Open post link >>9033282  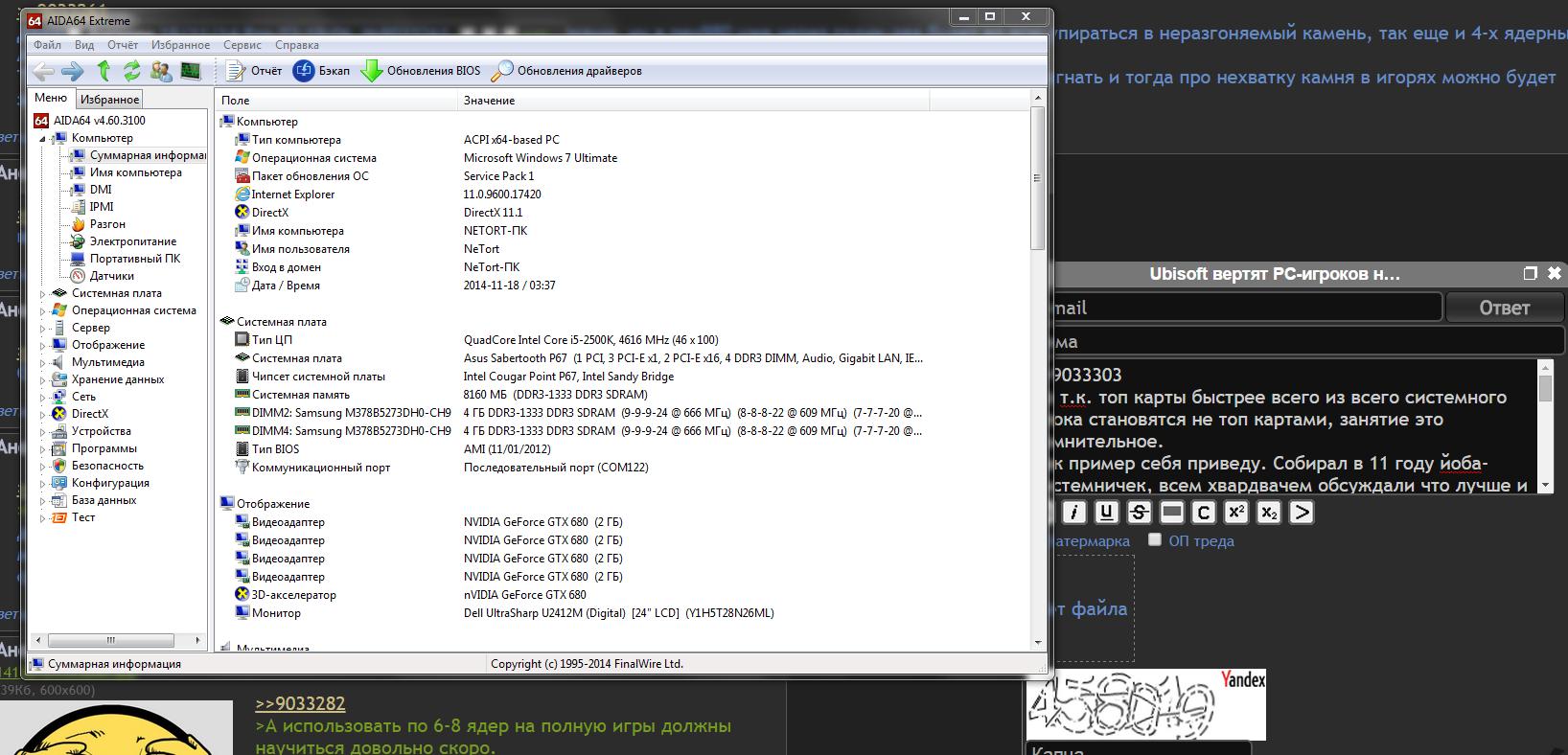(300, 704)
